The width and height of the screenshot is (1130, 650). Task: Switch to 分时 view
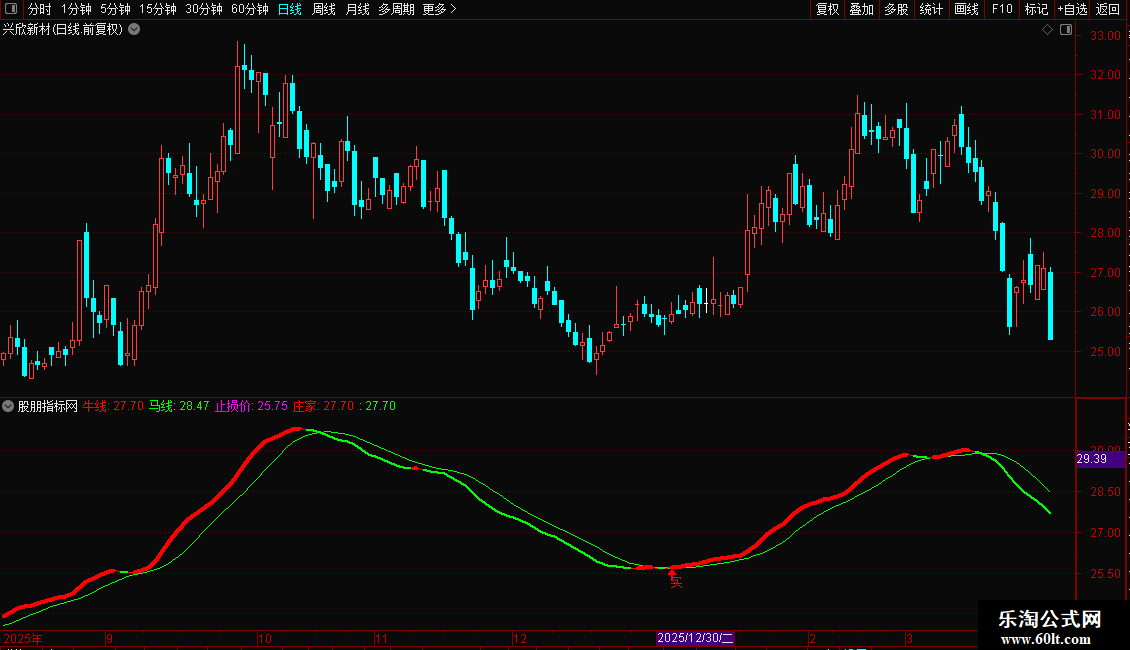pyautogui.click(x=40, y=9)
